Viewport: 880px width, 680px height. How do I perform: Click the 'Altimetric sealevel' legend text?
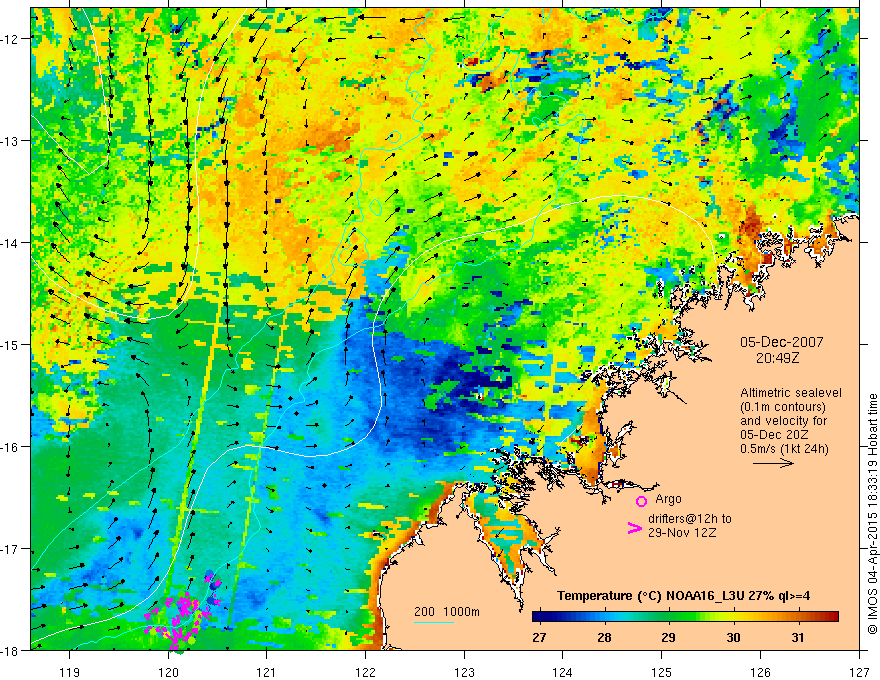(x=791, y=393)
